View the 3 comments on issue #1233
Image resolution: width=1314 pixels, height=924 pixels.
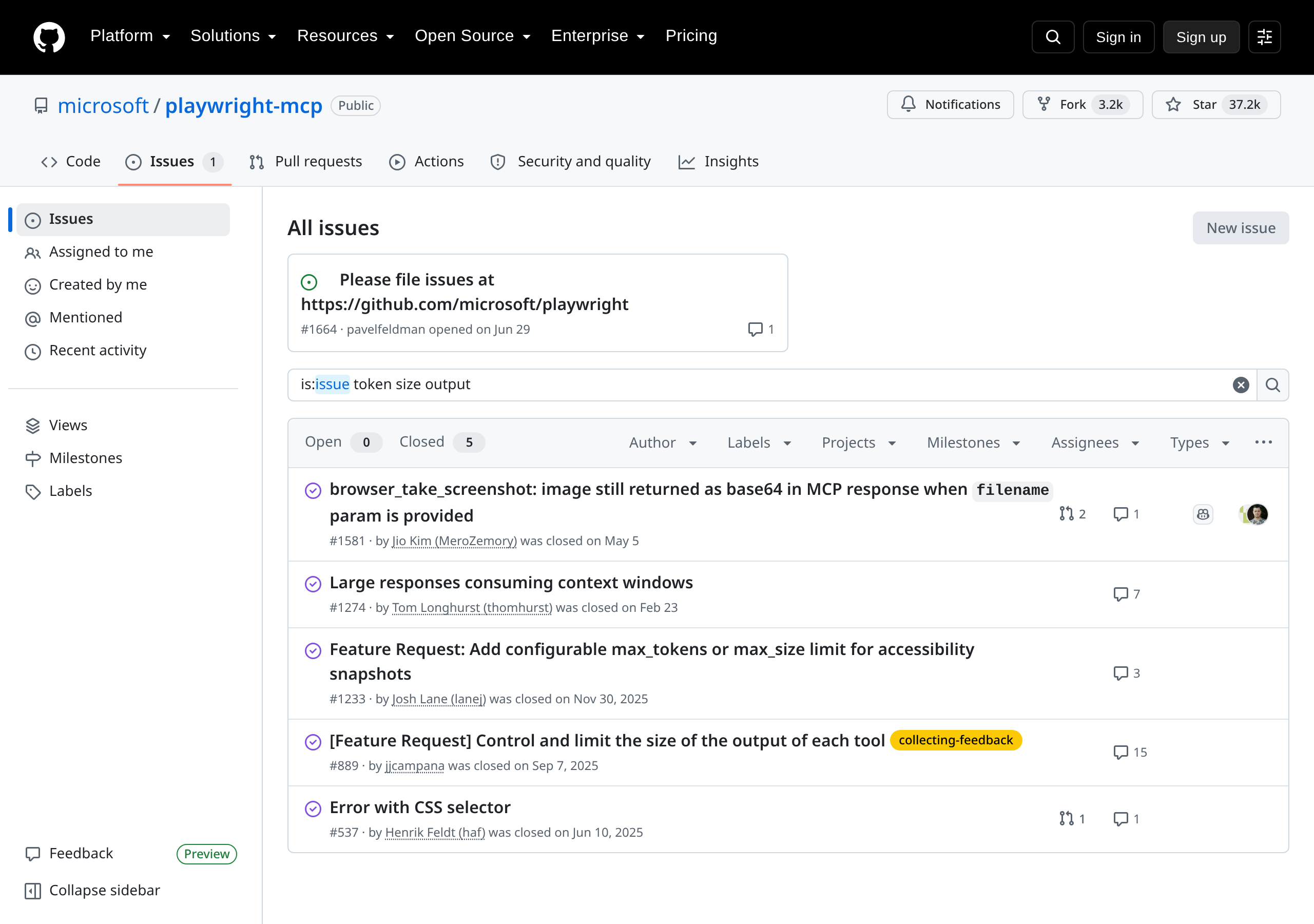[1126, 673]
